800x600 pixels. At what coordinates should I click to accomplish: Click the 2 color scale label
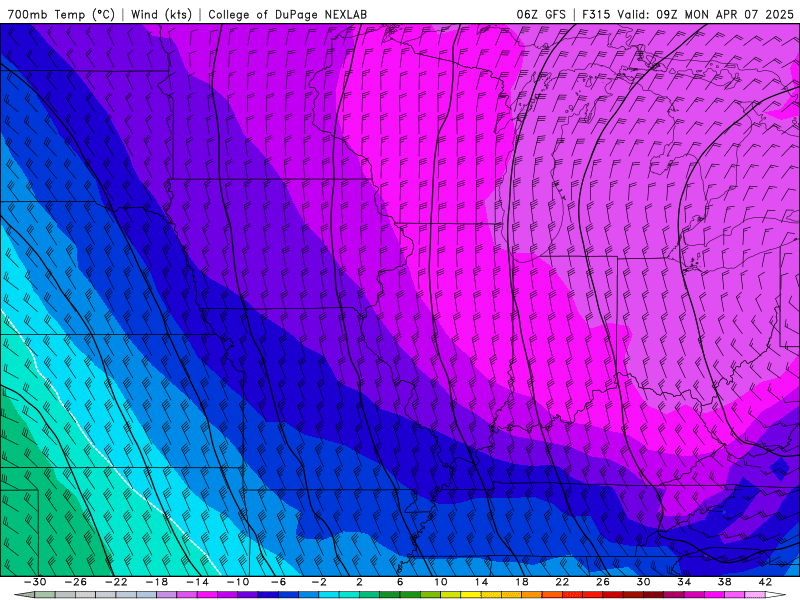pos(359,582)
